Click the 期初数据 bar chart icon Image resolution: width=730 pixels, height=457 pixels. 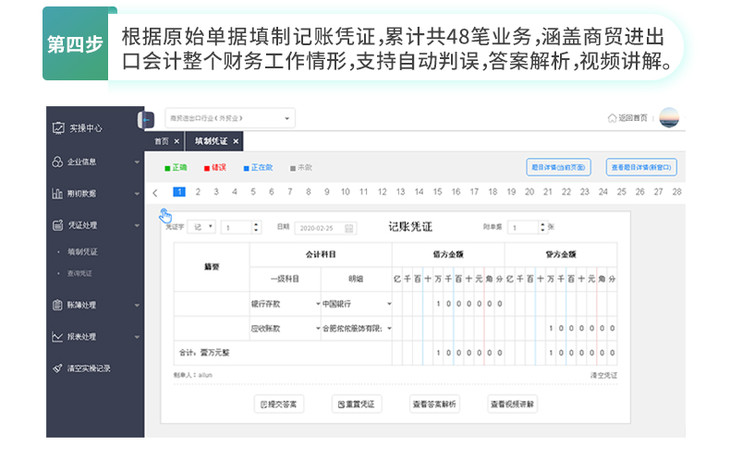tap(59, 193)
